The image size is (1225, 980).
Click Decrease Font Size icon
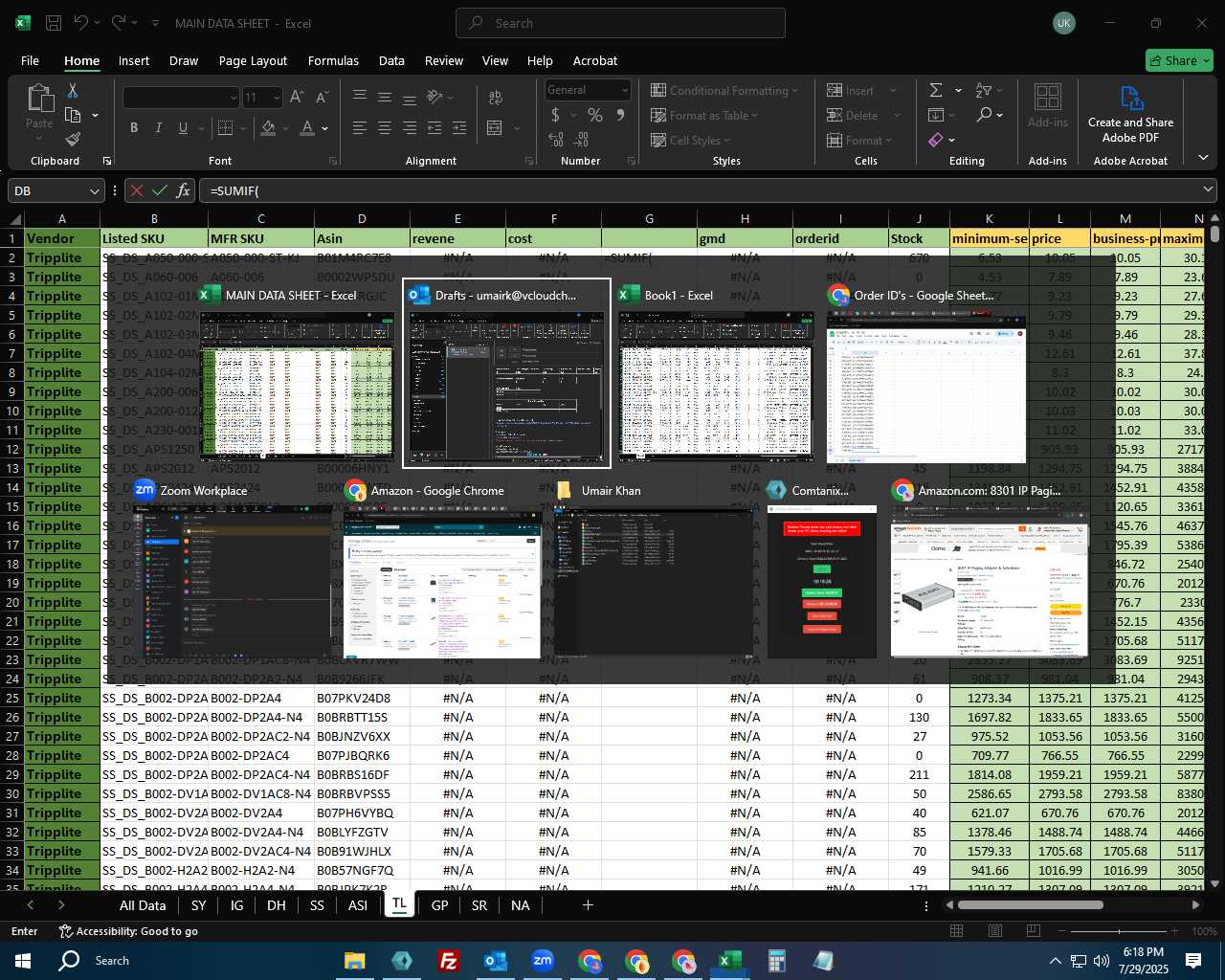[322, 97]
